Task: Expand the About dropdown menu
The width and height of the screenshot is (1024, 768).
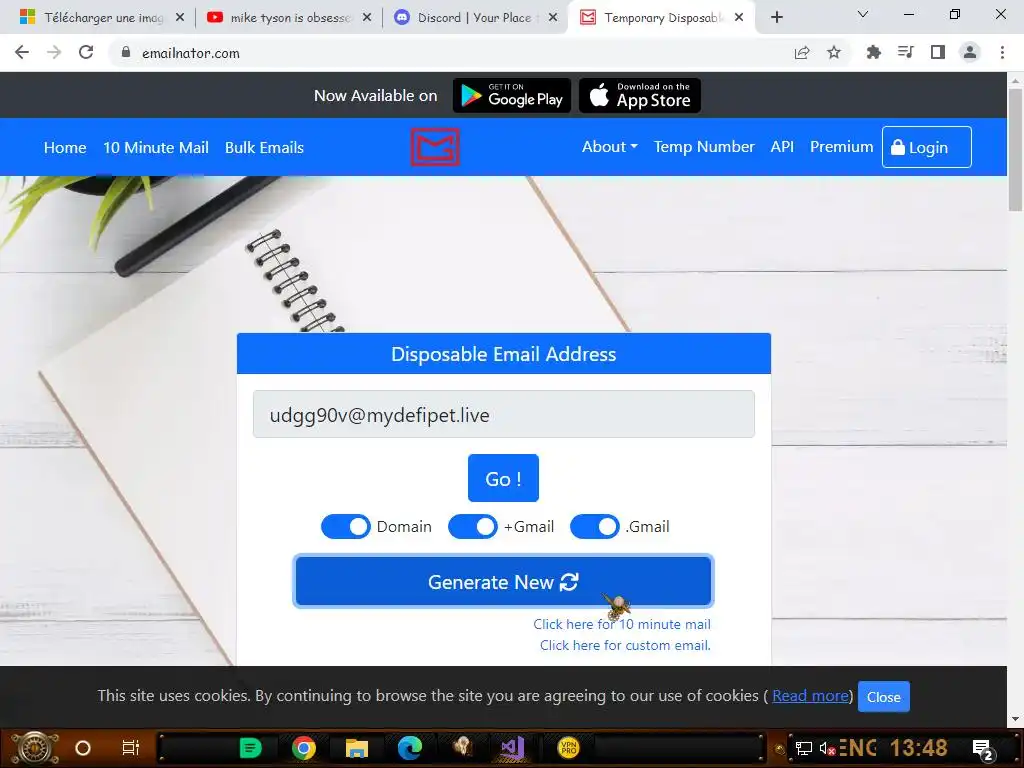Action: (x=609, y=147)
